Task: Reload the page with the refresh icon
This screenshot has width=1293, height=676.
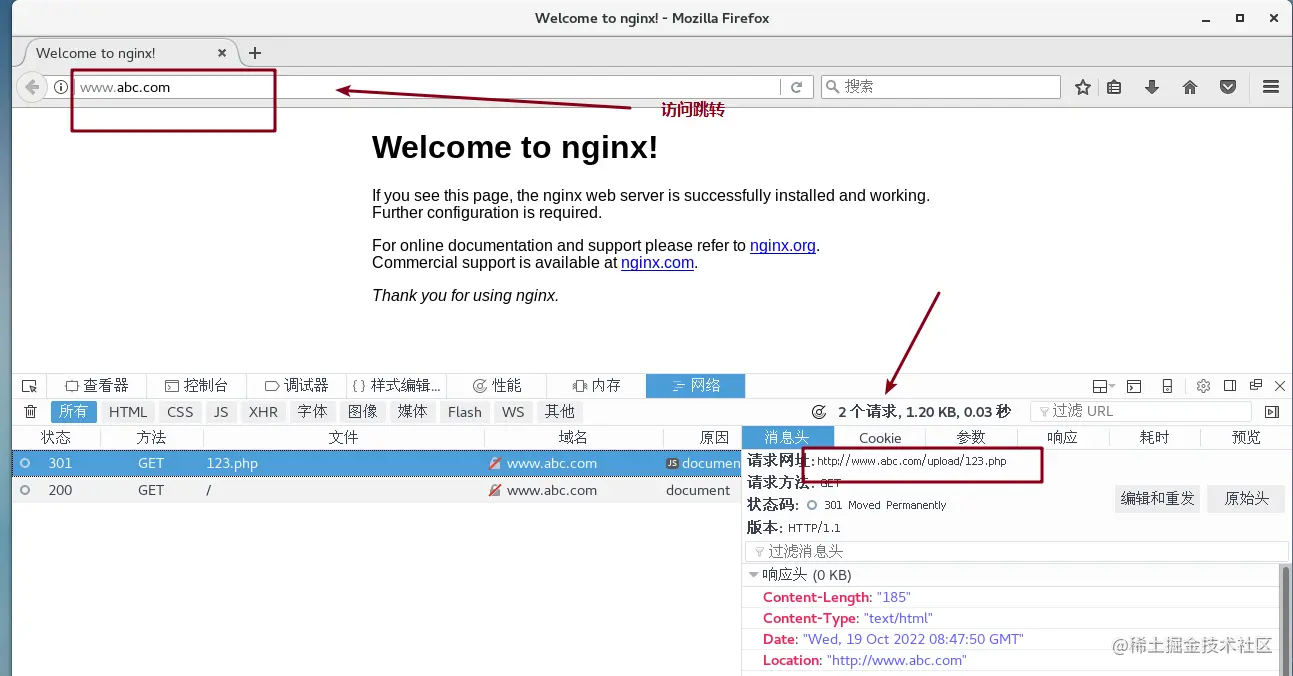Action: (797, 87)
